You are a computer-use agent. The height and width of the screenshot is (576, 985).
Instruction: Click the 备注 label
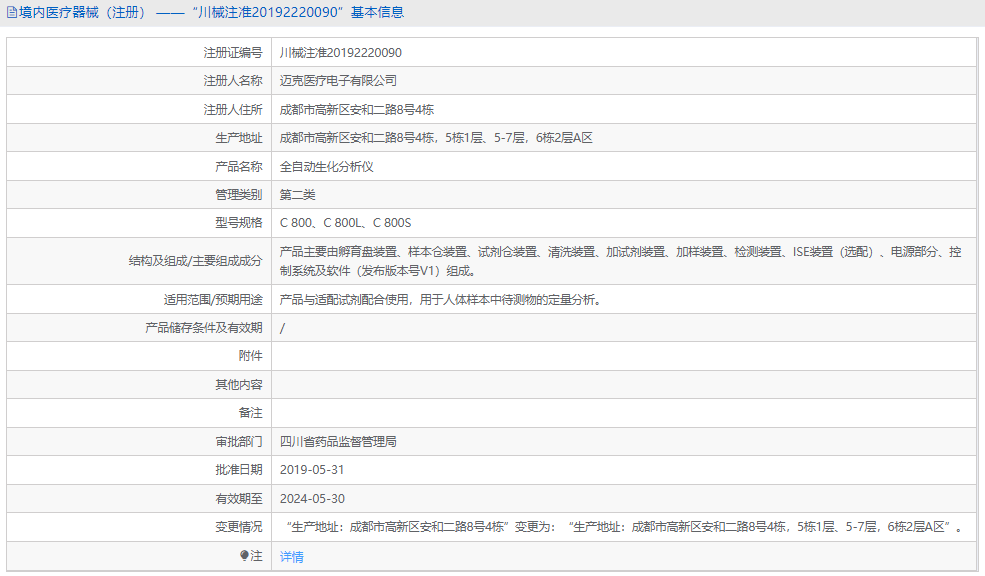(x=251, y=413)
